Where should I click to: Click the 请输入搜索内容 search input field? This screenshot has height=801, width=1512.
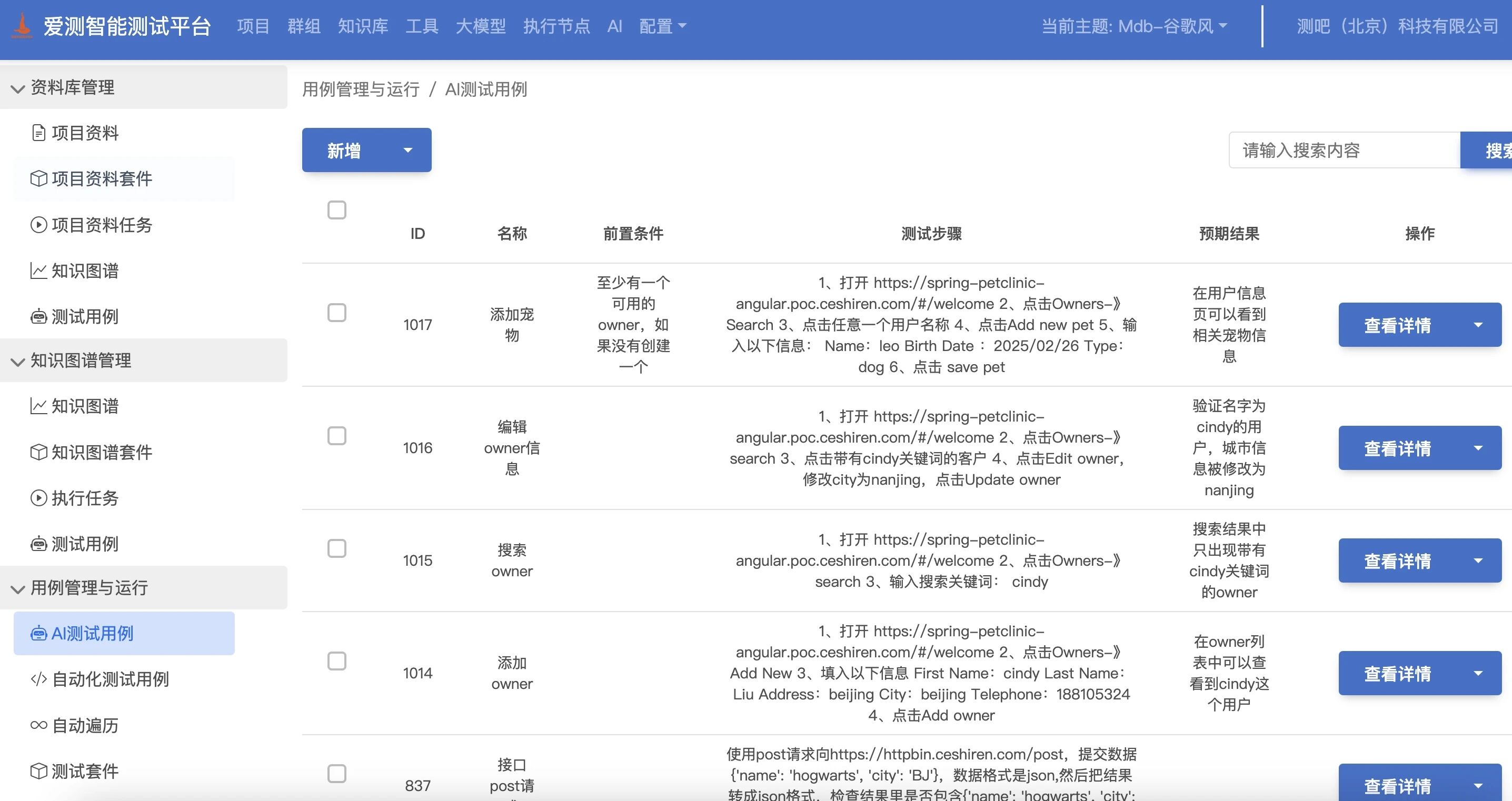point(1344,150)
